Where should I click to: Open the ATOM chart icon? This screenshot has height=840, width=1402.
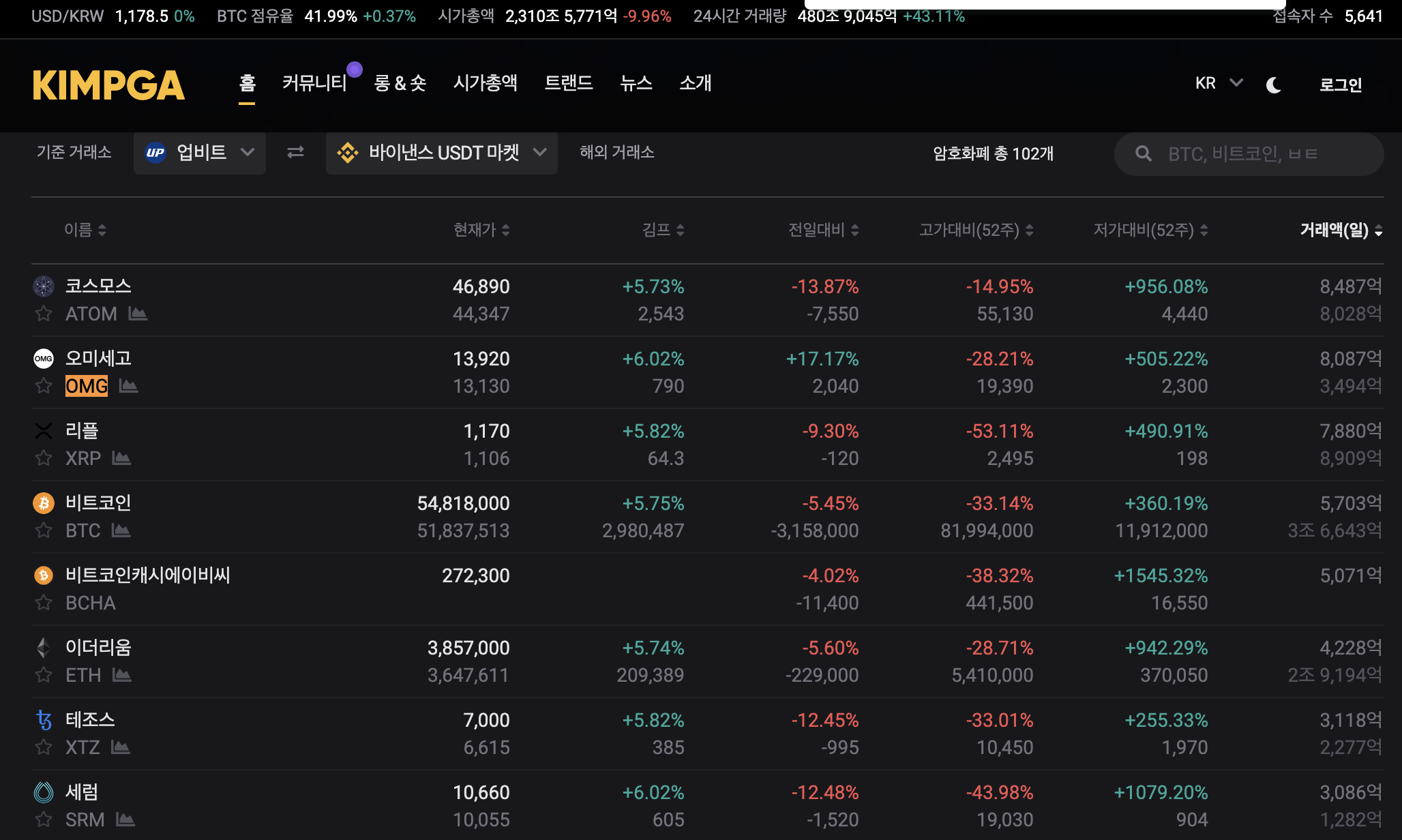(138, 314)
